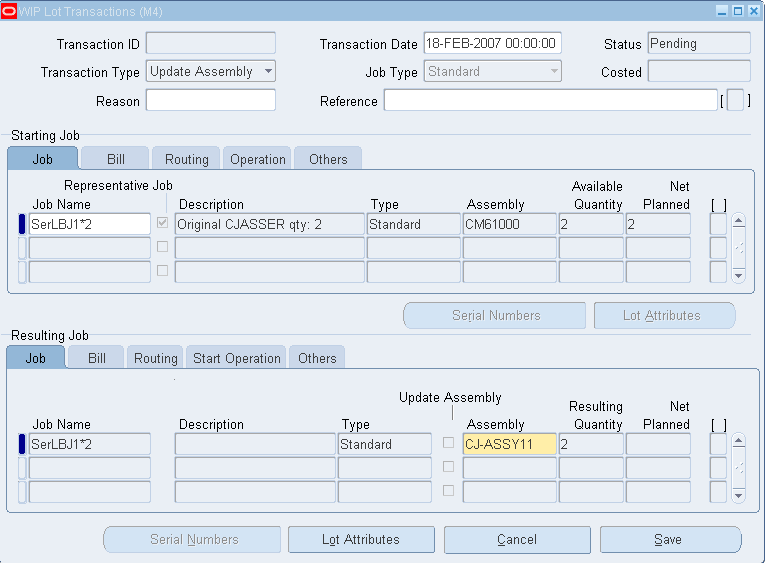The width and height of the screenshot is (765, 563).
Task: Click the second empty Starting Job Name field
Action: pos(90,248)
